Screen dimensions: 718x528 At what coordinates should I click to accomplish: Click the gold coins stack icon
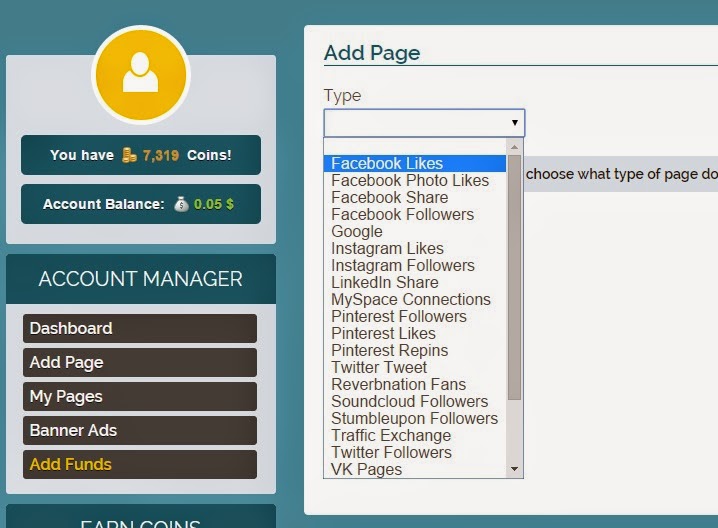click(x=129, y=155)
